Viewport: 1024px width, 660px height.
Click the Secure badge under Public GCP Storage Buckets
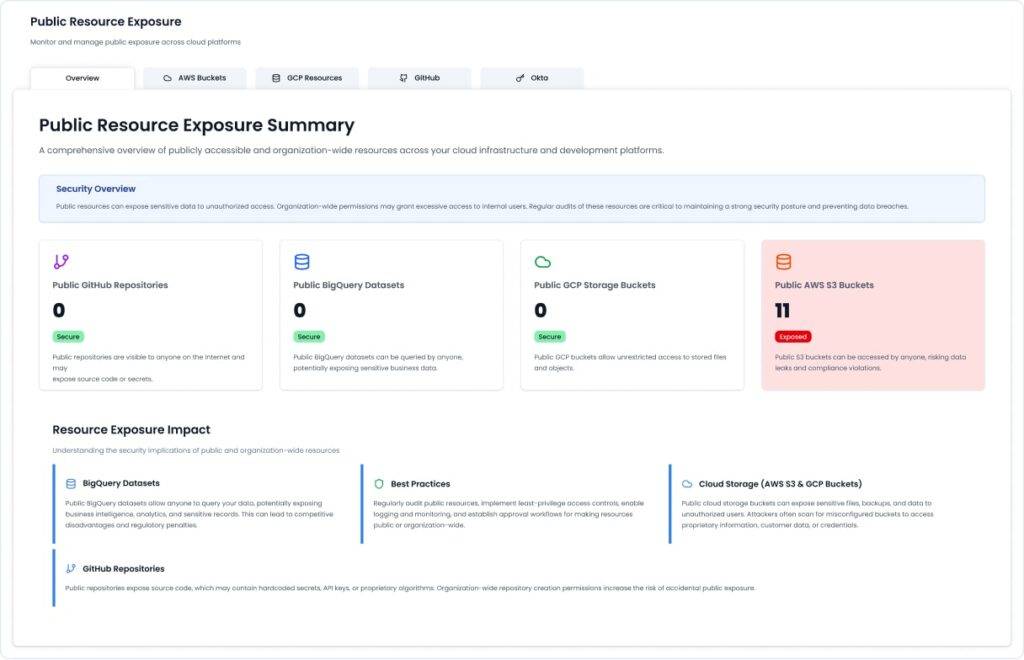550,337
